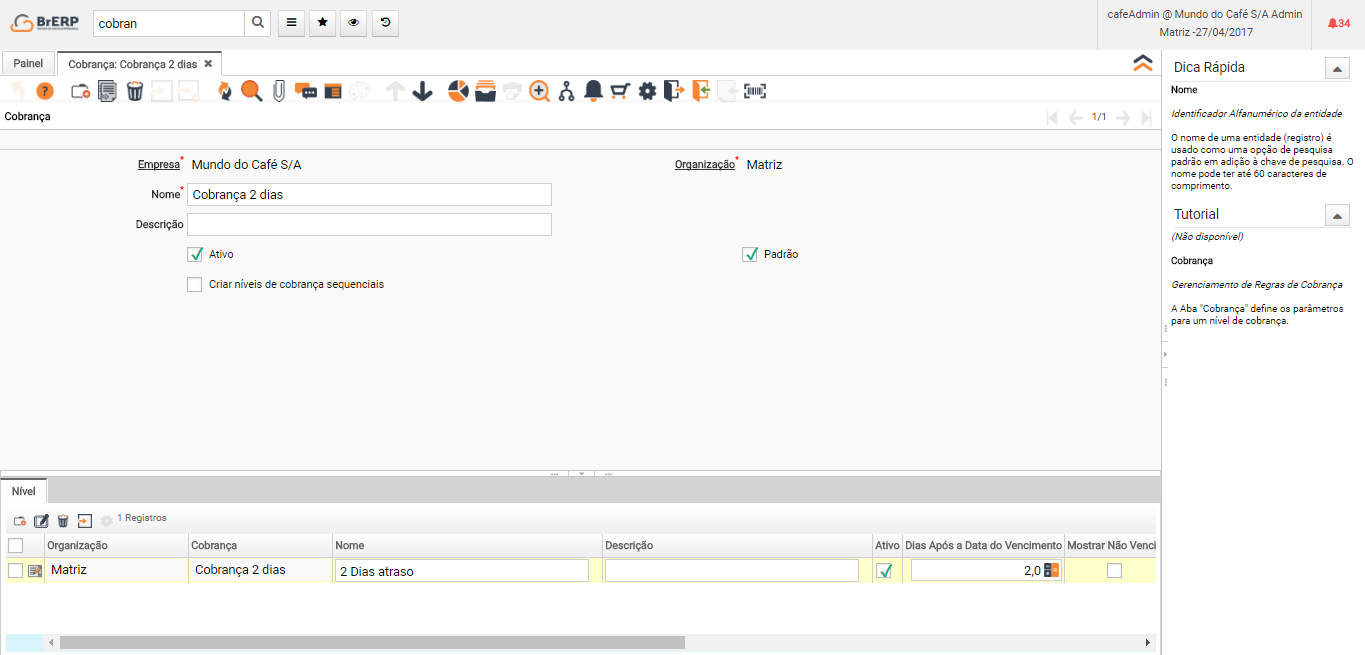The height and width of the screenshot is (655, 1365).
Task: Click the Nome input field
Action: [x=369, y=194]
